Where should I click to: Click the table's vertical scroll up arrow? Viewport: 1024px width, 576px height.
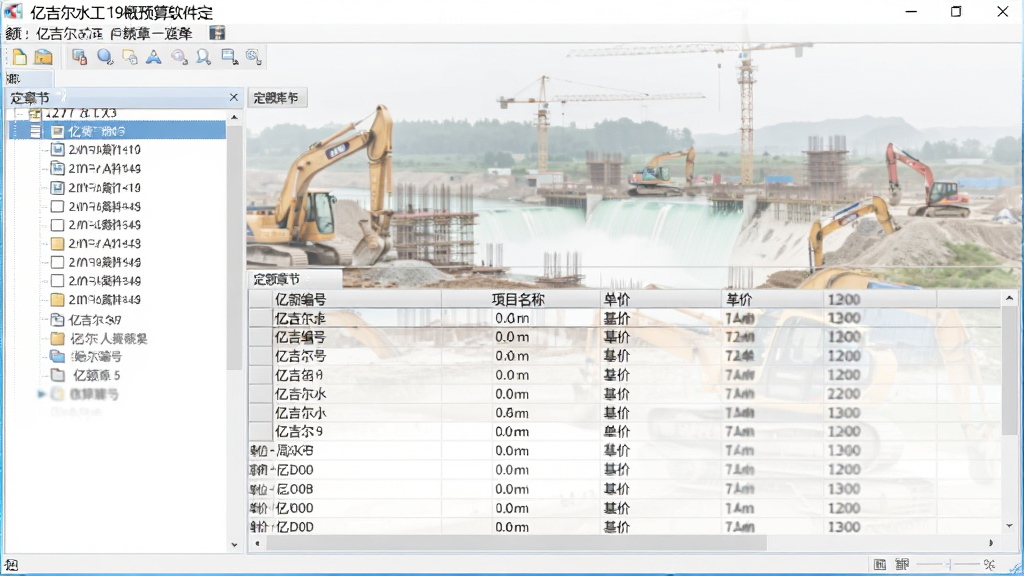(1010, 298)
